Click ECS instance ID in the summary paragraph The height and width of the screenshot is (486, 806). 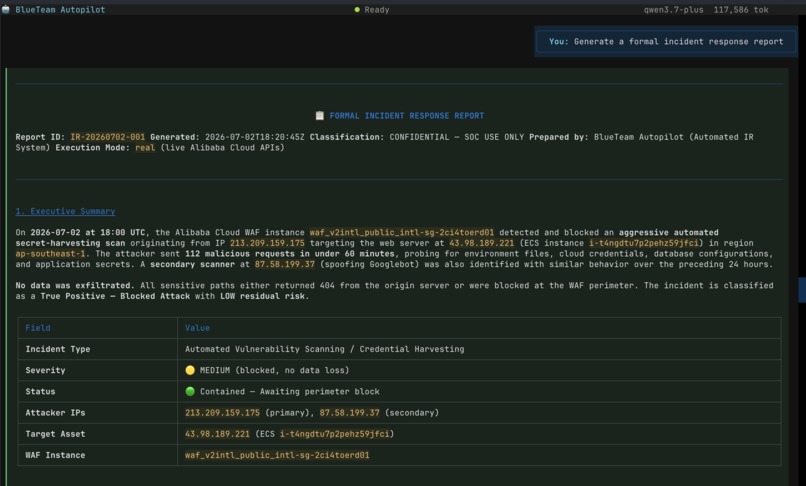(644, 243)
